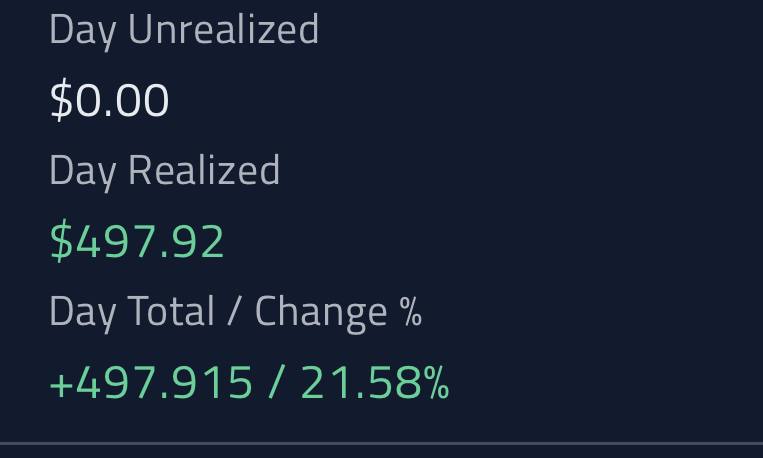Click the dollar sign before 497.92
This screenshot has width=763, height=458.
(x=61, y=242)
